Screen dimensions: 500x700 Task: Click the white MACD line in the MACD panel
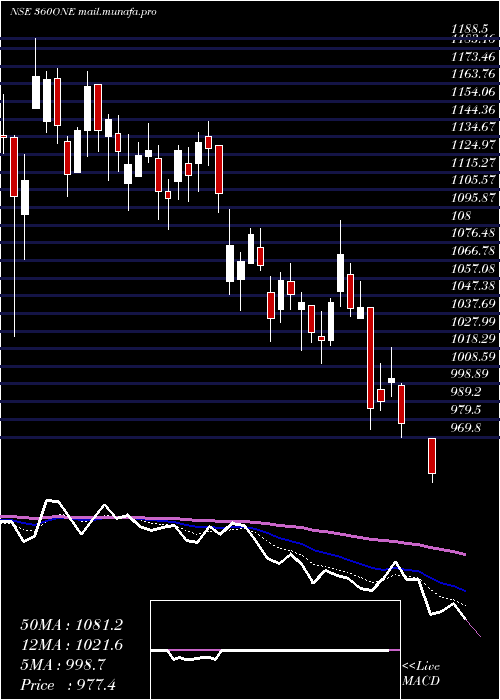tap(304, 651)
